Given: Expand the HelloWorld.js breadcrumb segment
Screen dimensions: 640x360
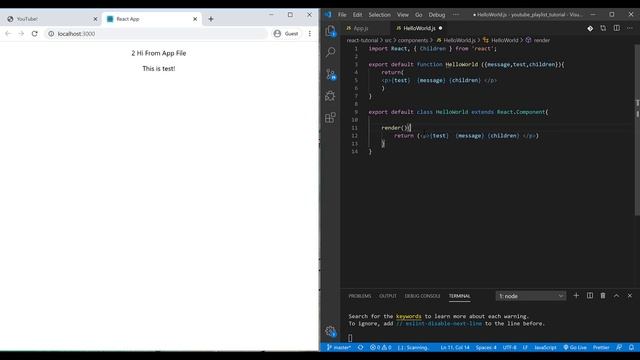Looking at the screenshot, I should [456, 40].
